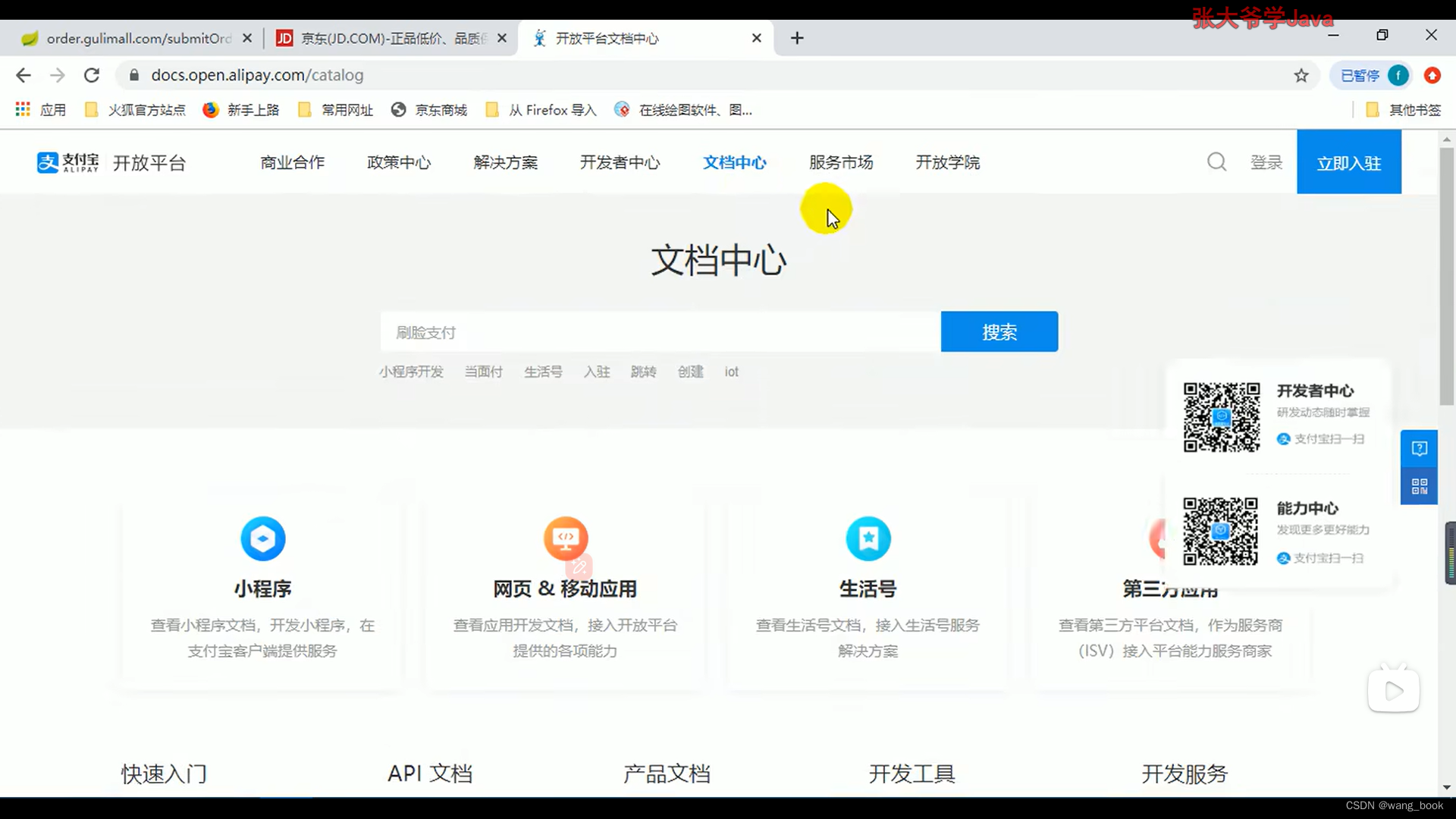
Task: Open the 解决方案 nav menu
Action: (506, 162)
